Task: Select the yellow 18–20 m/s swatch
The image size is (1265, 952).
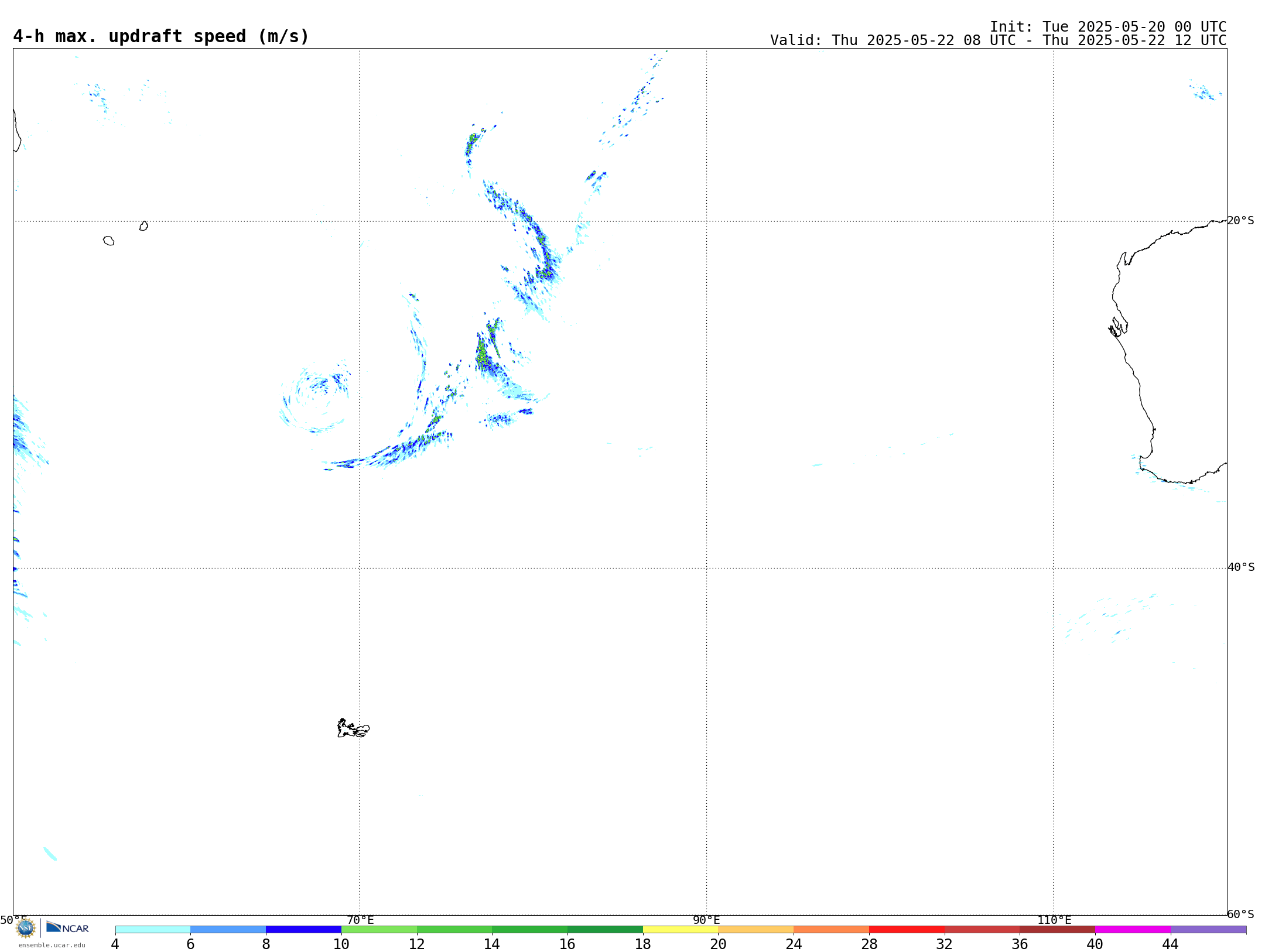Action: (x=681, y=930)
